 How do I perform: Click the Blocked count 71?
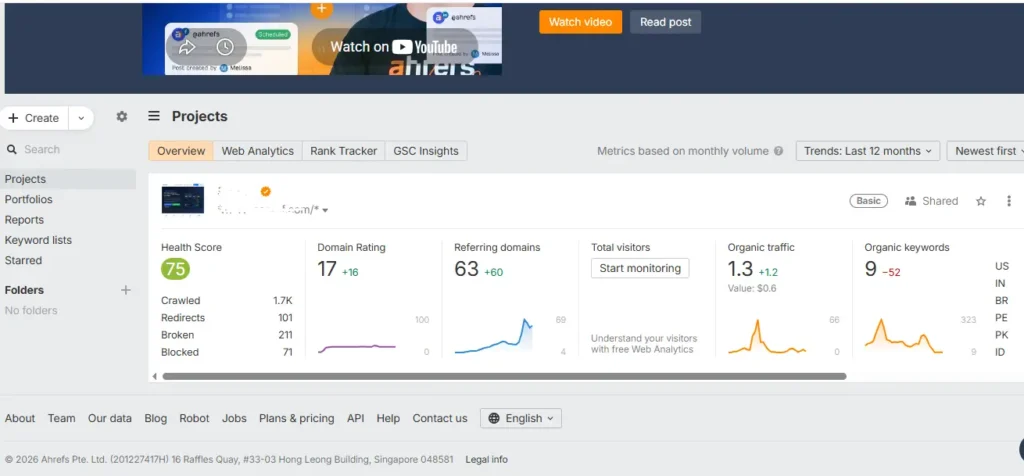point(287,352)
